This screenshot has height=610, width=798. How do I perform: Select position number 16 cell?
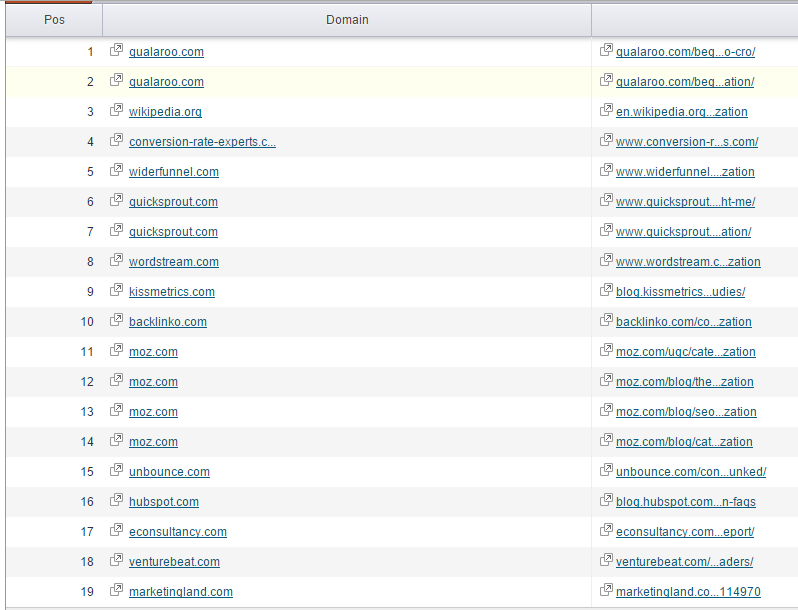[x=54, y=502]
